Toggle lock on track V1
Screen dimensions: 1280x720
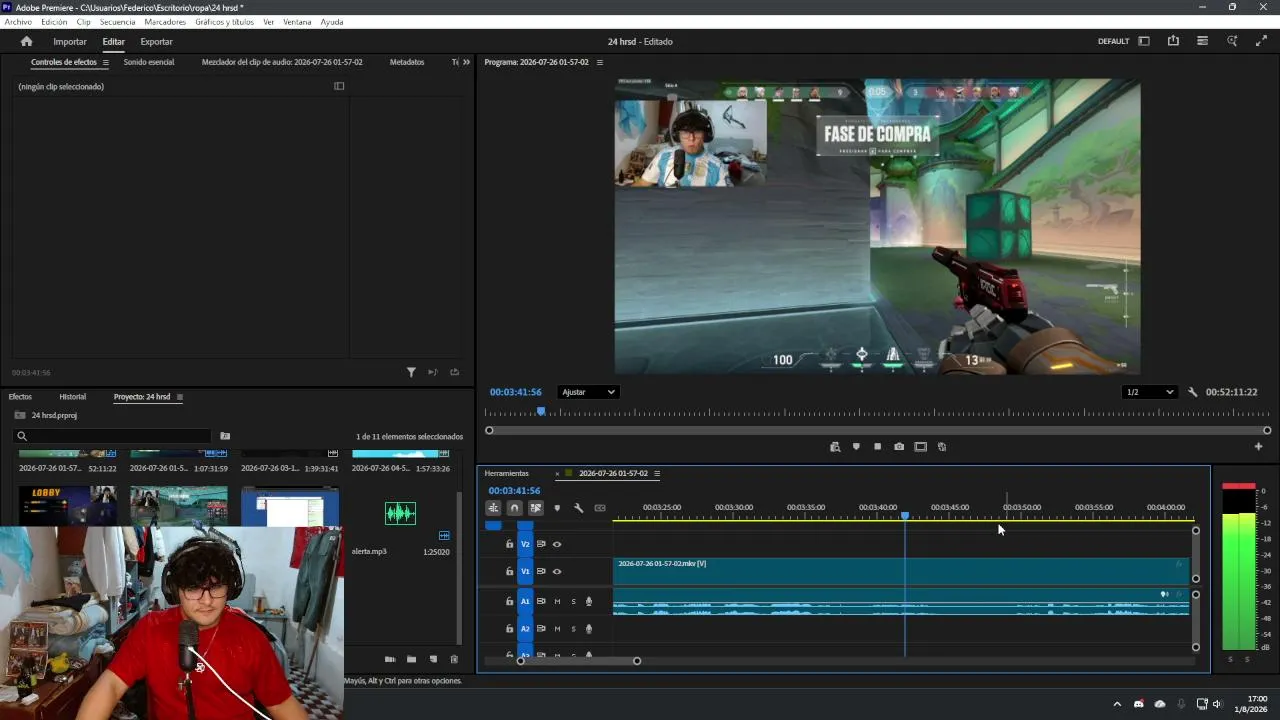(509, 571)
